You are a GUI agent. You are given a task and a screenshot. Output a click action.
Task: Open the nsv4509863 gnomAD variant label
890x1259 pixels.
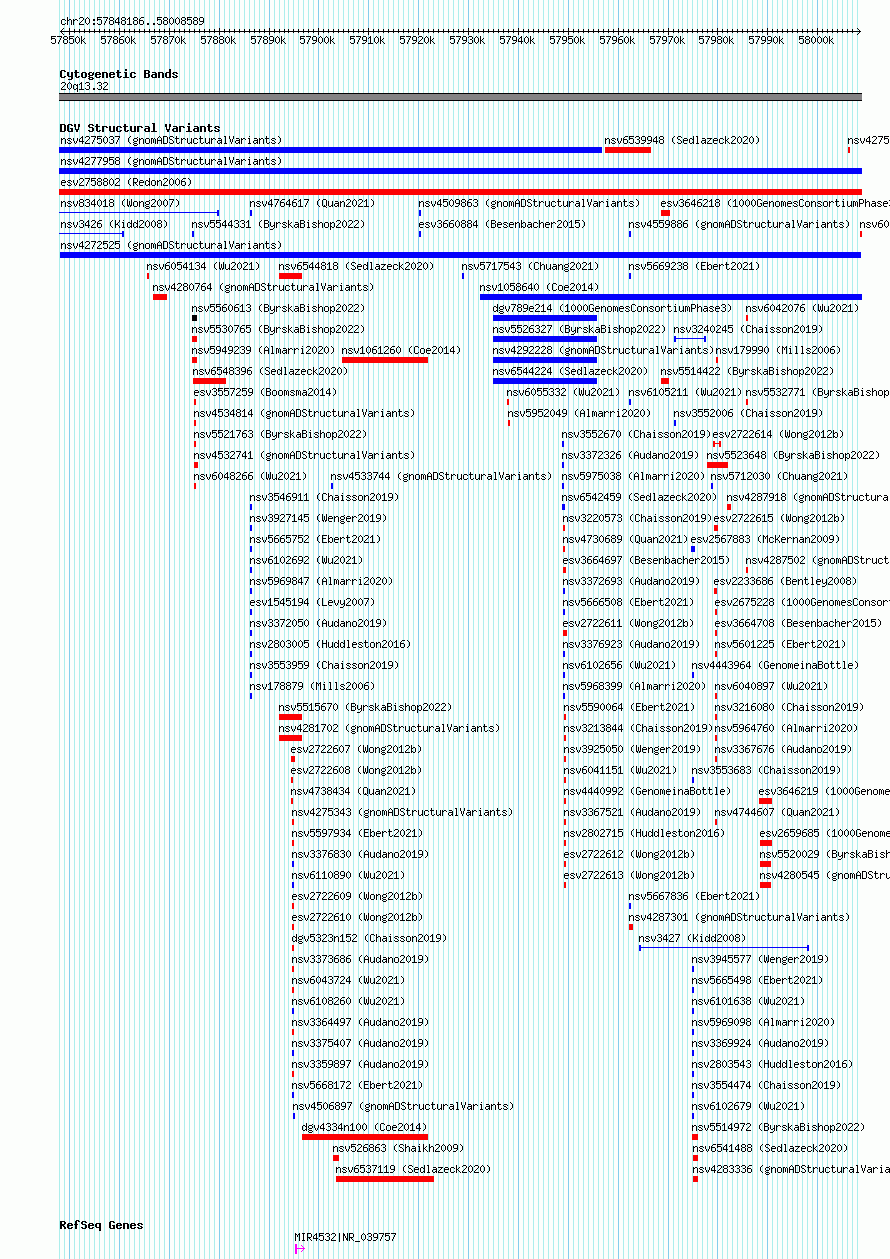[x=529, y=203]
